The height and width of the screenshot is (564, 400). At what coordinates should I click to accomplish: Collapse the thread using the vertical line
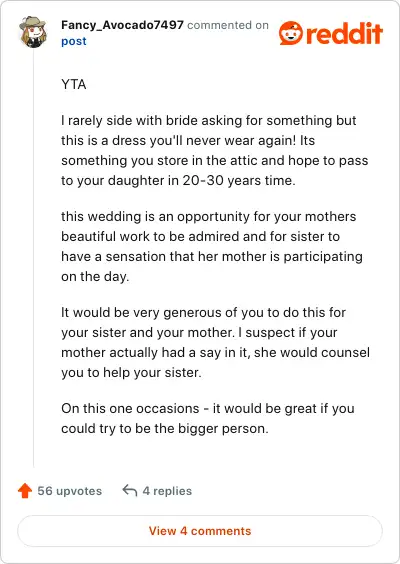click(33, 259)
